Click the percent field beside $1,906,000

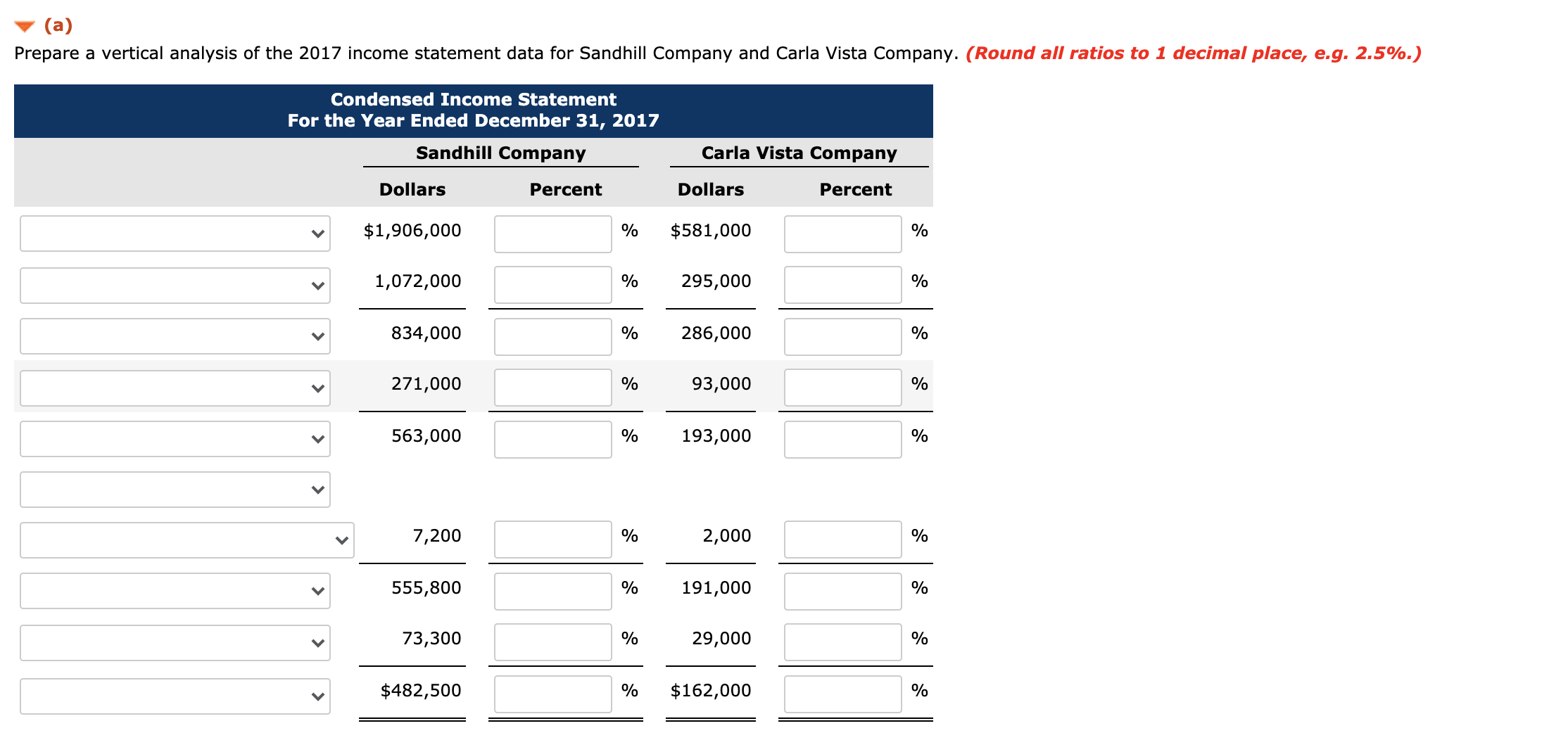(552, 233)
